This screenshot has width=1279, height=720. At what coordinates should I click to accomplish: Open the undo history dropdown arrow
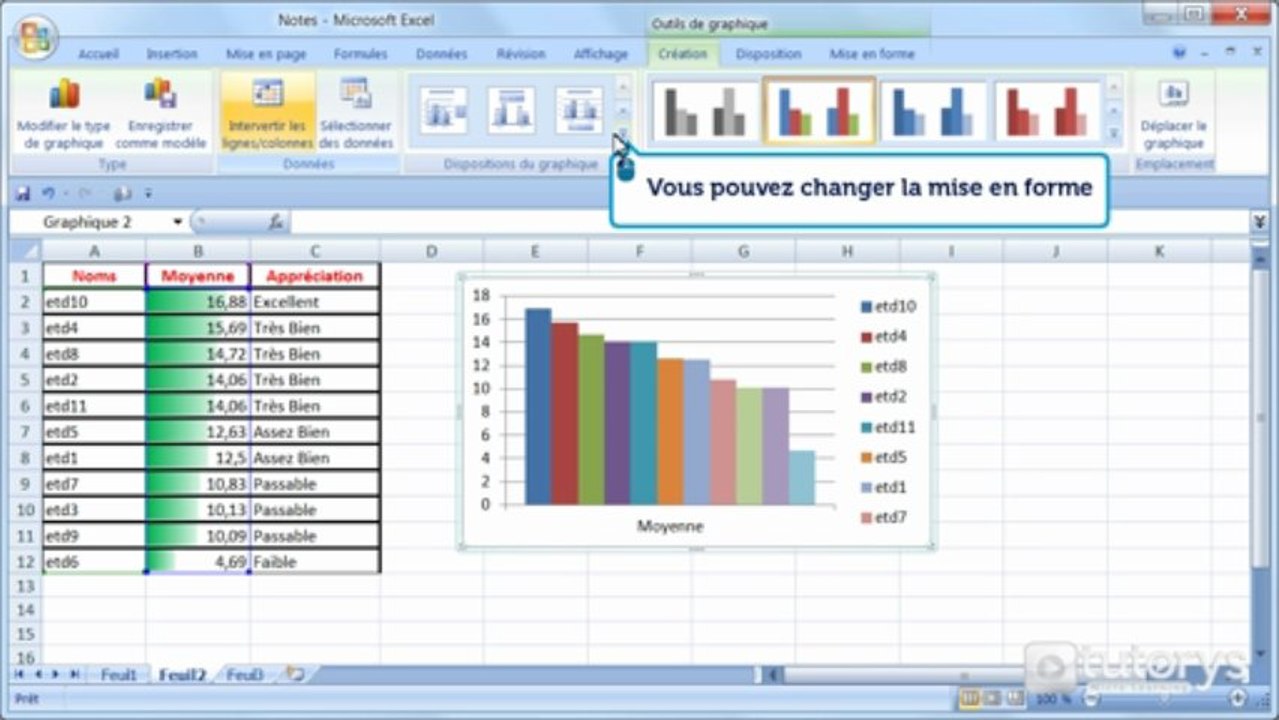pyautogui.click(x=64, y=193)
